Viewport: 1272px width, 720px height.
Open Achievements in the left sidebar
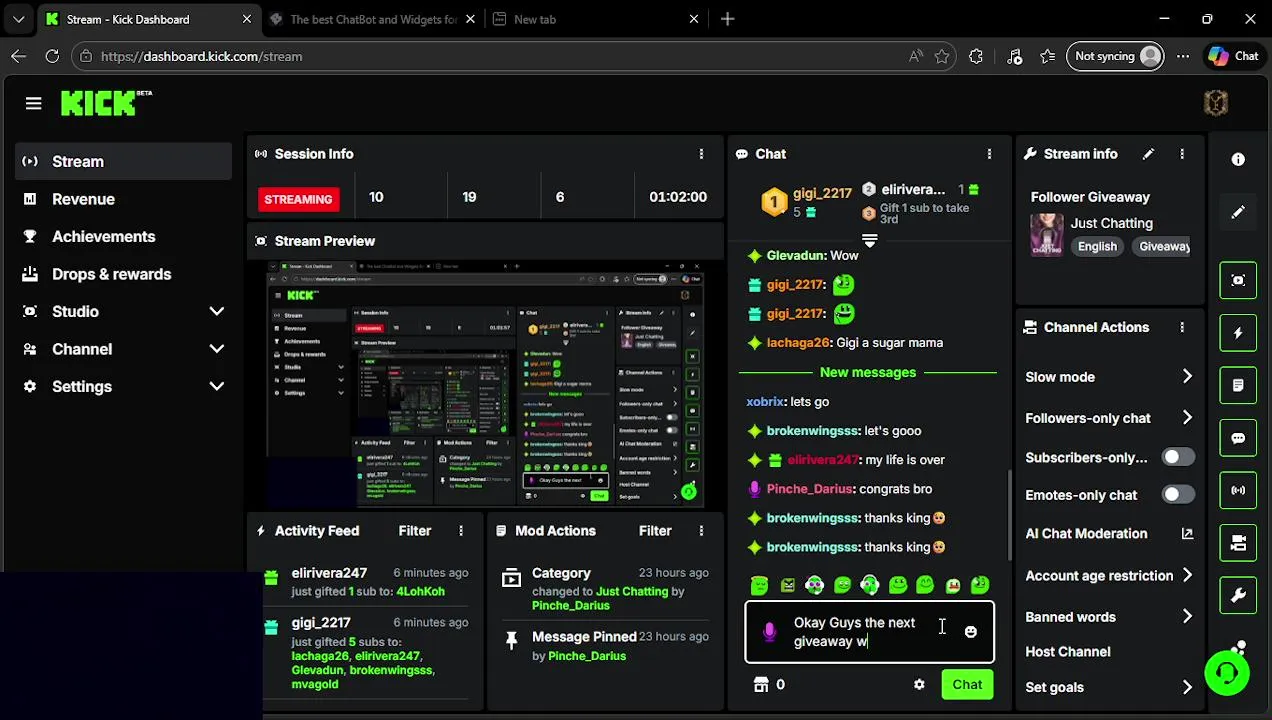coord(124,236)
